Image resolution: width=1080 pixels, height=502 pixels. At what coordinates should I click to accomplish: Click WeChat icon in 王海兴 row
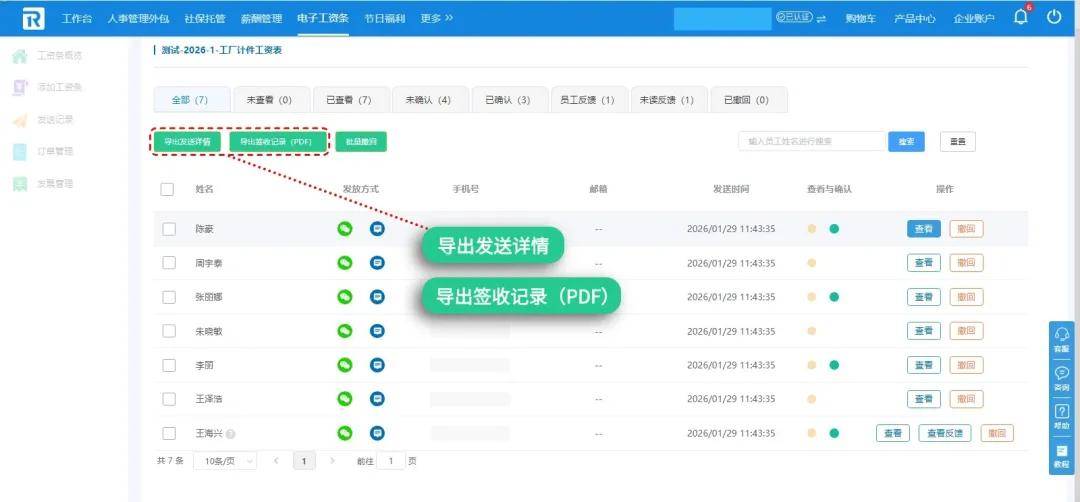344,433
